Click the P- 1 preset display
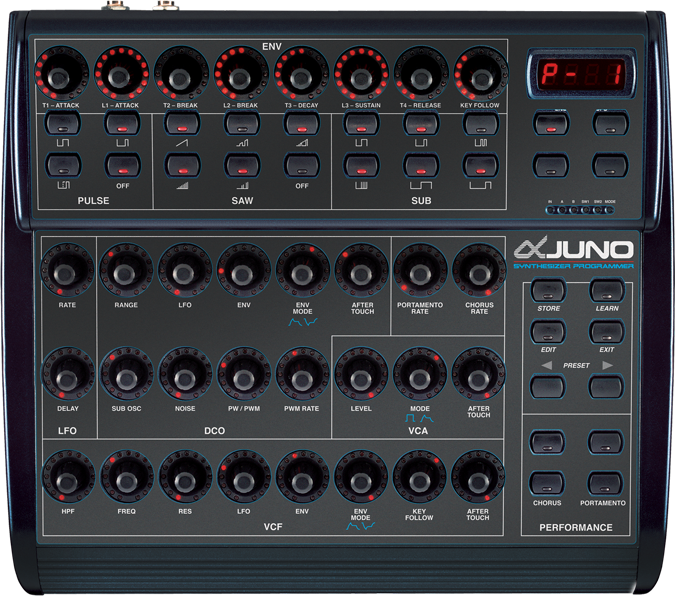The height and width of the screenshot is (596, 675). (x=582, y=73)
